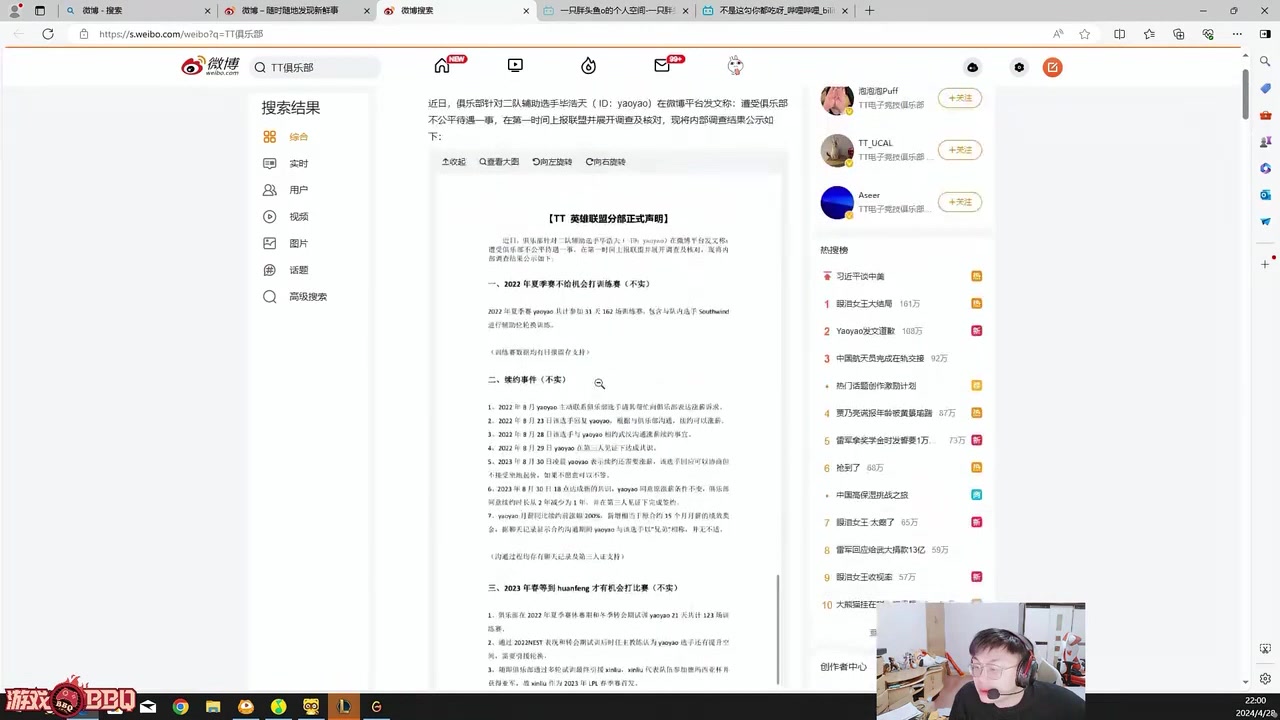Add page to favorites with star icon
Image resolution: width=1280 pixels, height=720 pixels.
[1085, 34]
